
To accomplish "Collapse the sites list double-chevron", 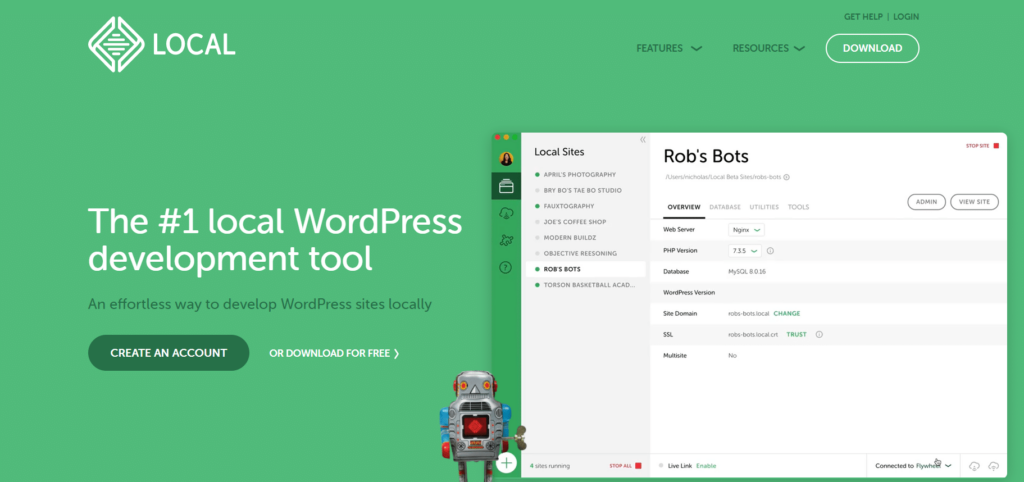I will coord(643,140).
